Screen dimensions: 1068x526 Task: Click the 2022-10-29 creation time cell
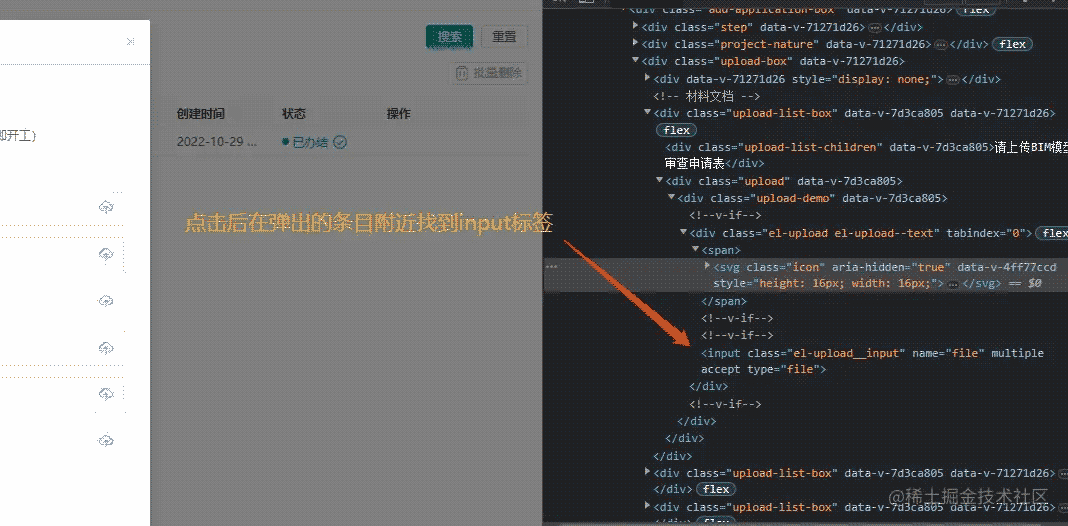217,142
